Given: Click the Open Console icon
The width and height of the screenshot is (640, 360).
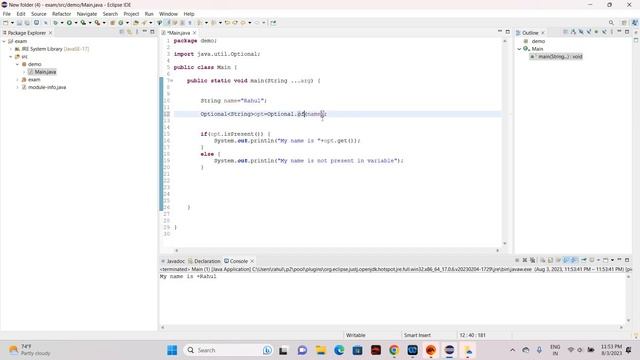Looking at the screenshot, I should (x=606, y=260).
